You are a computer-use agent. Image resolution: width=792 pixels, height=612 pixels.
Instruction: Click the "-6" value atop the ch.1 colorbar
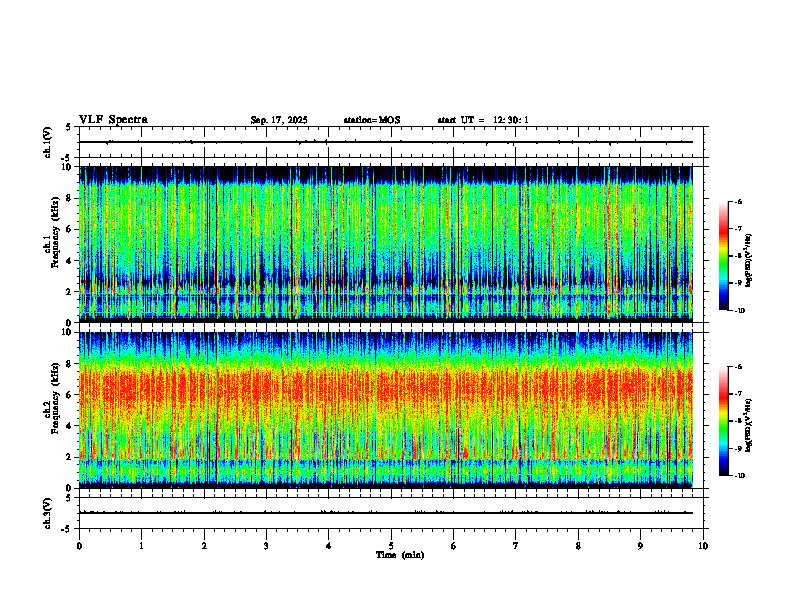coord(738,202)
